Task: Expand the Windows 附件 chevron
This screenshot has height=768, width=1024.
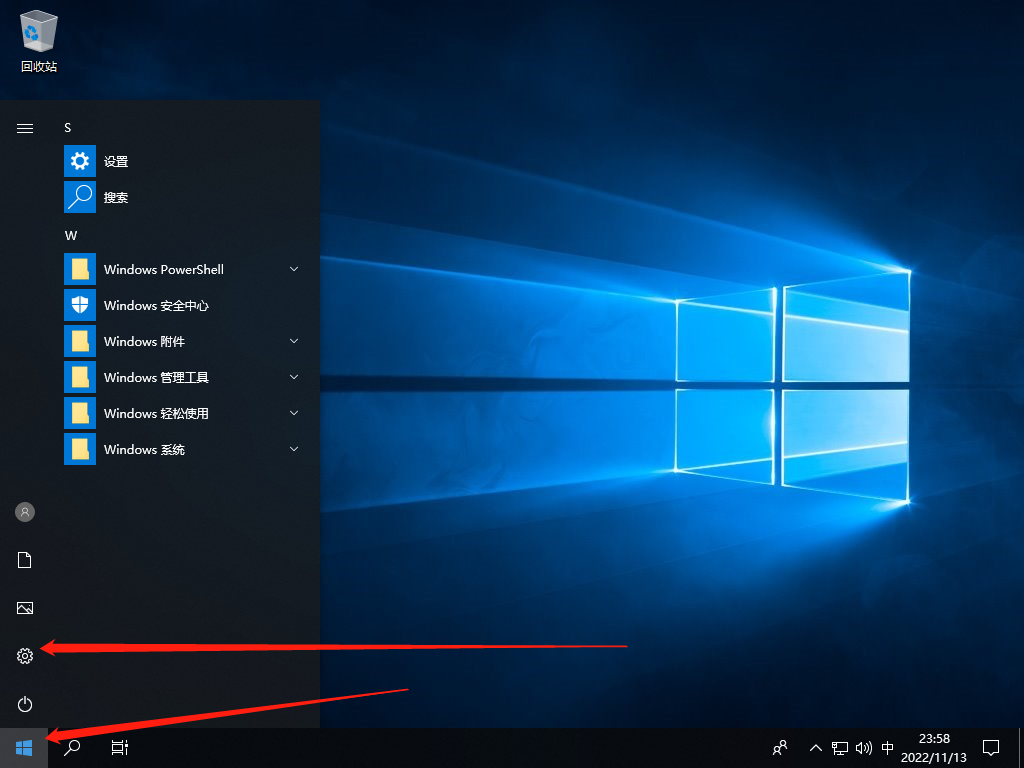Action: [294, 341]
